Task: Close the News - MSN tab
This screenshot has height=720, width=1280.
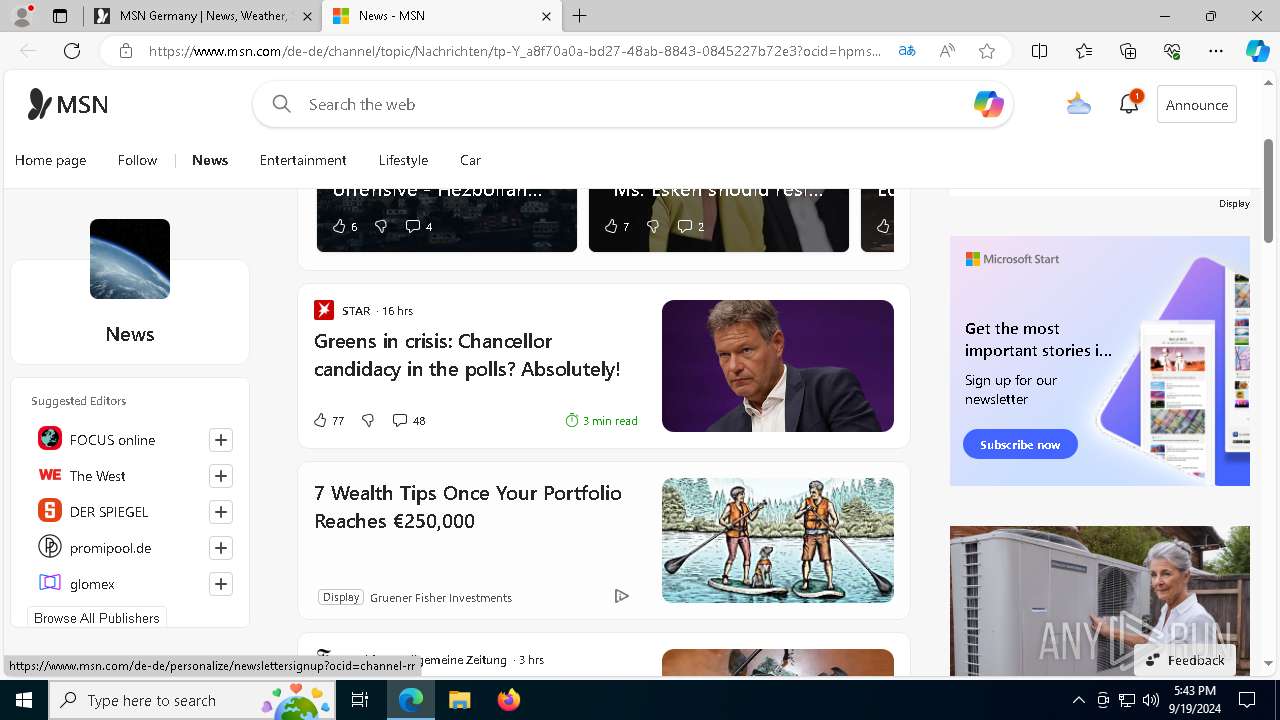Action: coord(546,16)
